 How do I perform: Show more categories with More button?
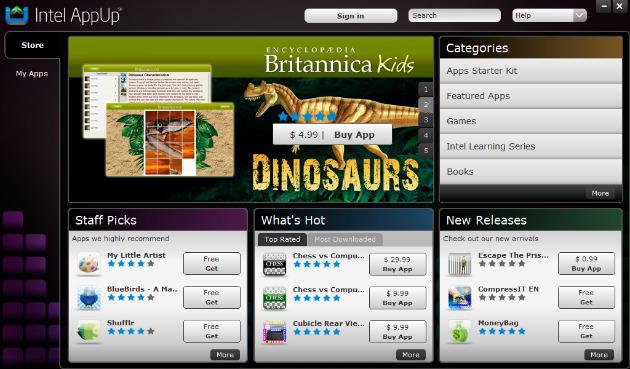click(600, 193)
